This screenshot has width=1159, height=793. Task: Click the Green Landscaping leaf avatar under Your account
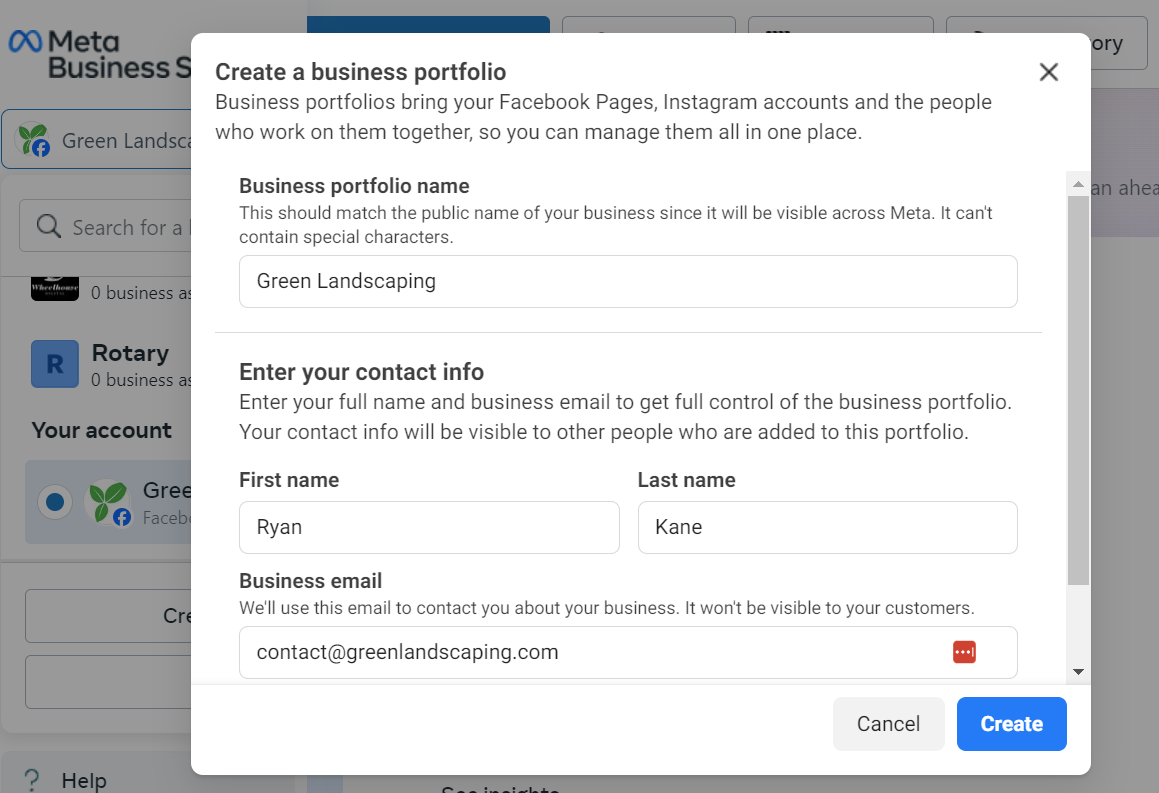(109, 502)
